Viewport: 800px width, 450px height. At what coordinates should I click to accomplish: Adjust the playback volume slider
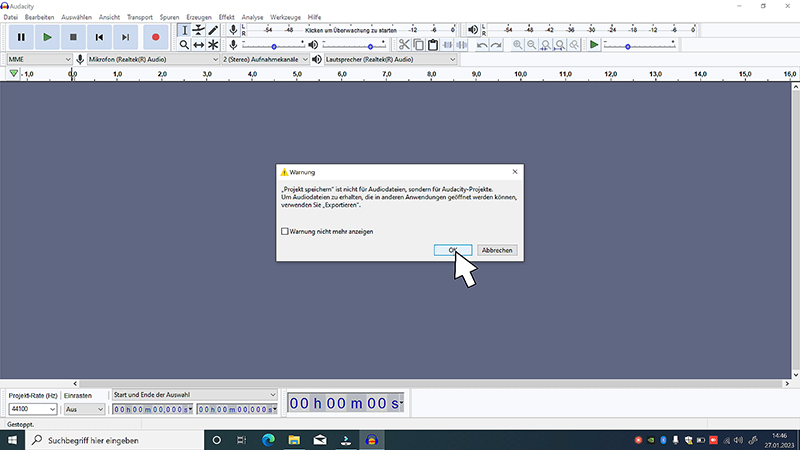[354, 45]
